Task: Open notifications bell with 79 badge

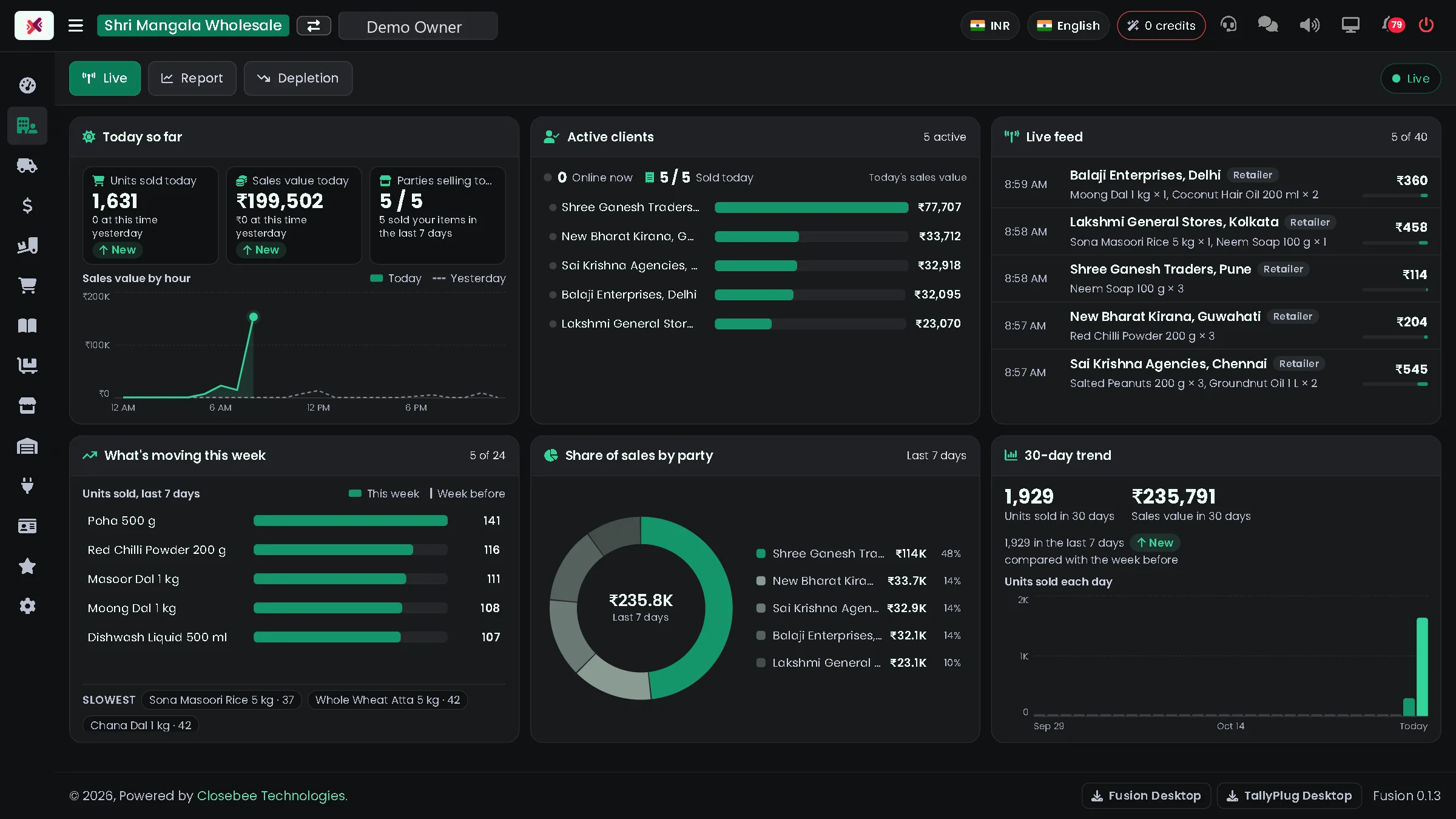Action: (x=1393, y=25)
